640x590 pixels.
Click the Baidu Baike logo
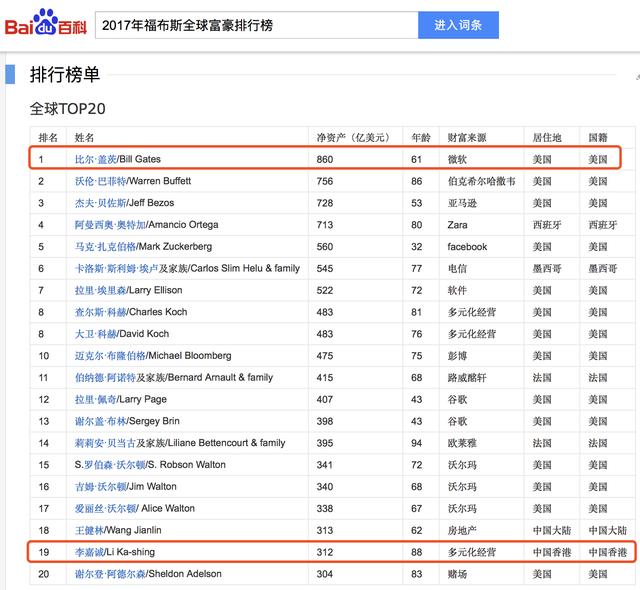point(46,22)
